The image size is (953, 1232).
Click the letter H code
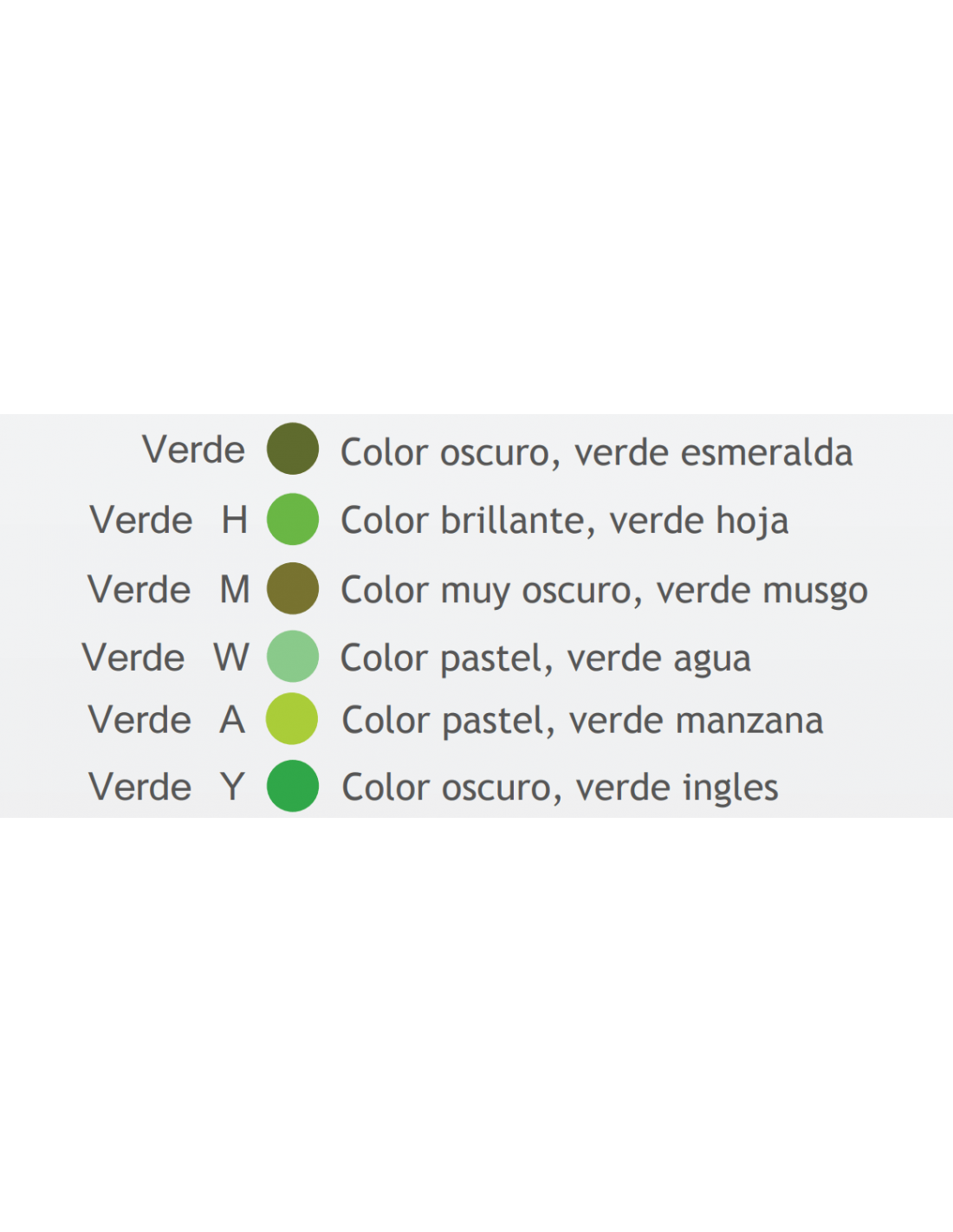tap(235, 520)
